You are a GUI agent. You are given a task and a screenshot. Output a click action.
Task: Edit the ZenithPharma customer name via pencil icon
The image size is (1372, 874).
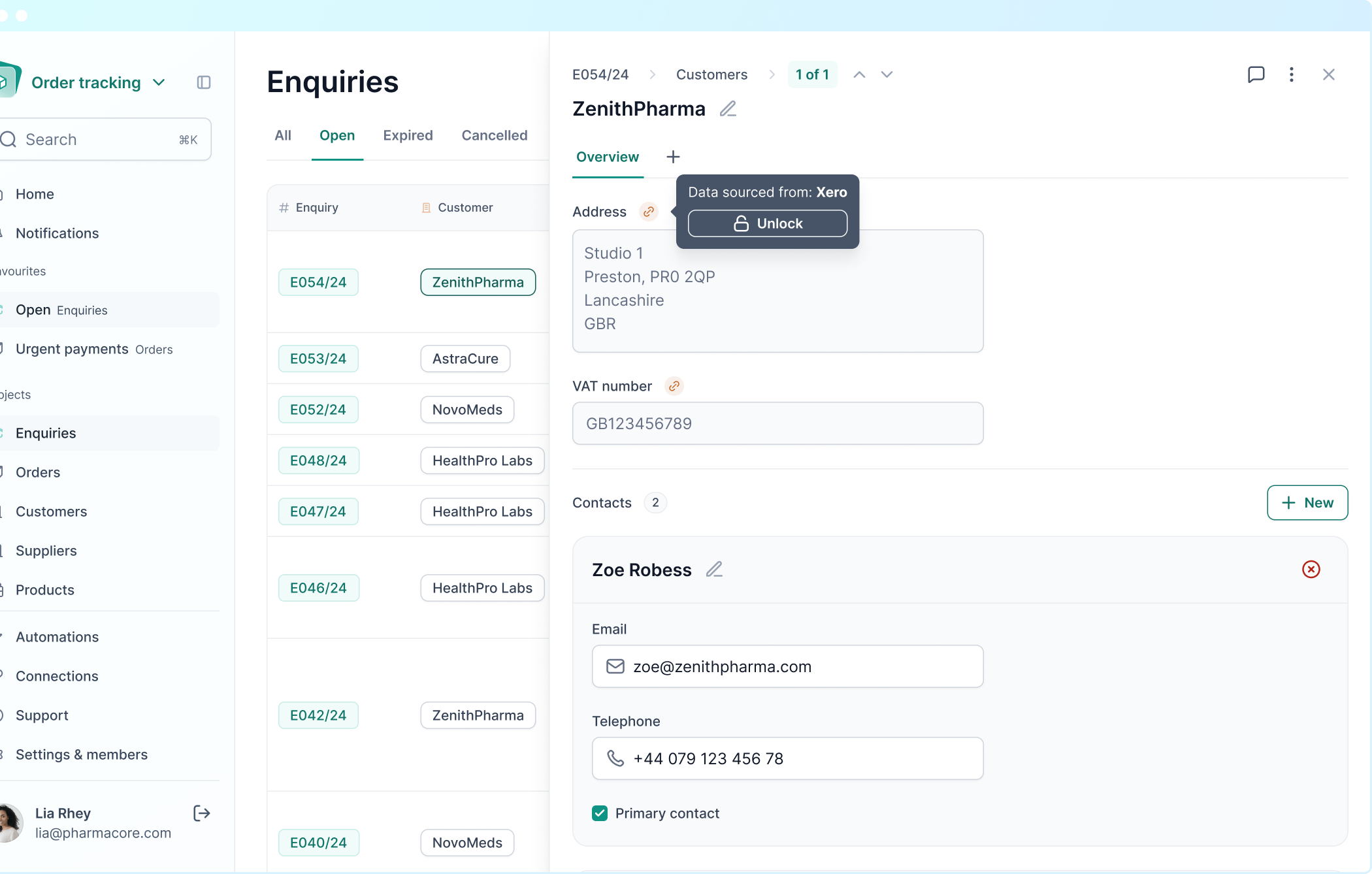pos(728,109)
